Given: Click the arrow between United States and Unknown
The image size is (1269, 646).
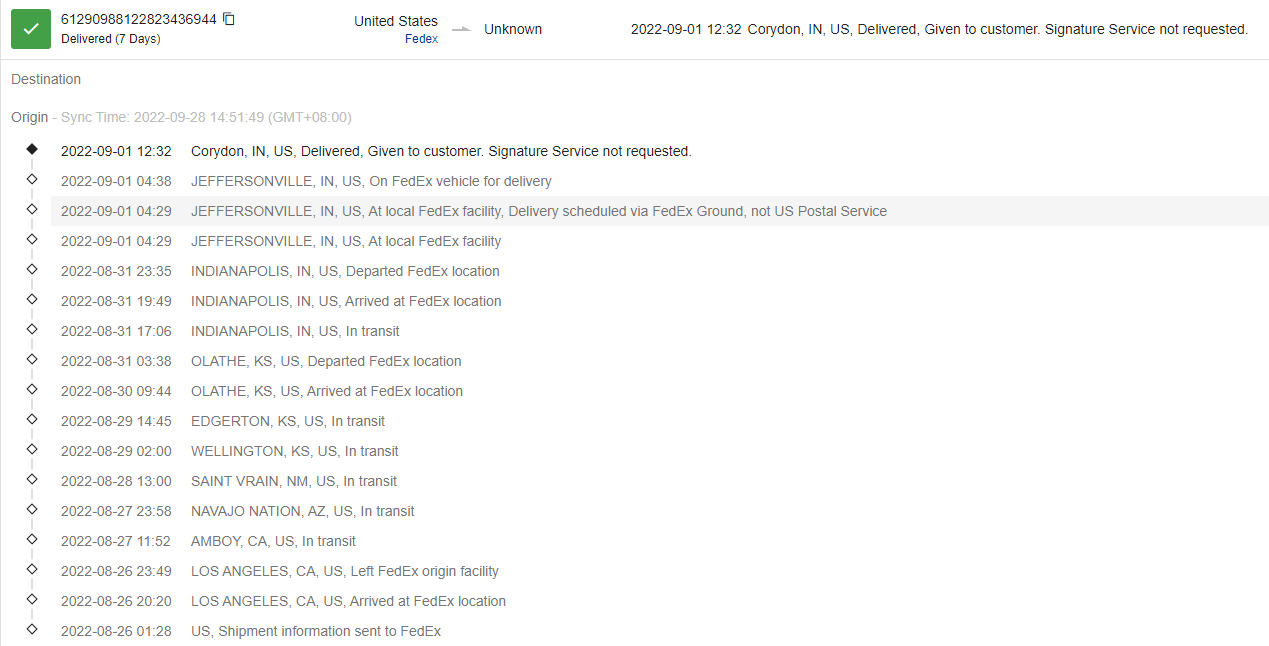Looking at the screenshot, I should tap(461, 29).
